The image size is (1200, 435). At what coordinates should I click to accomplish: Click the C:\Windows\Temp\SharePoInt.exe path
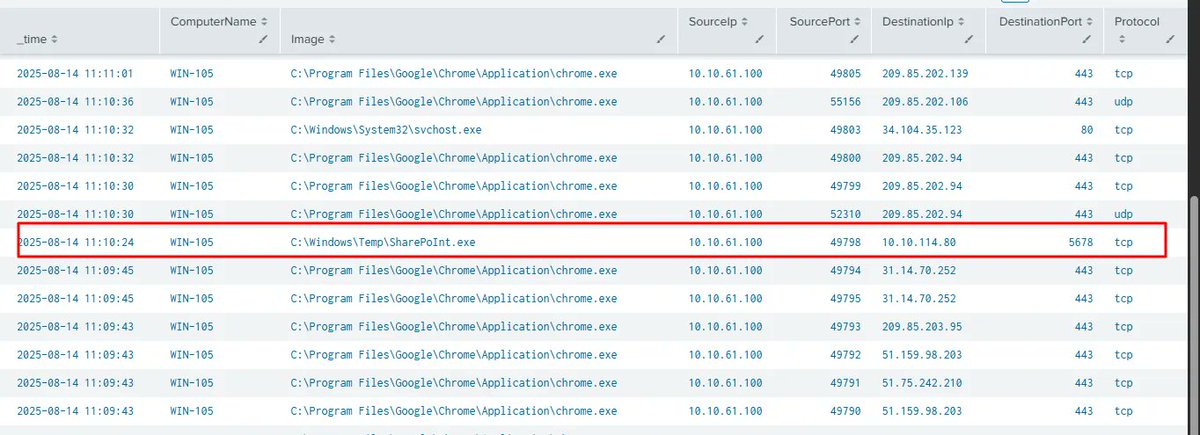pyautogui.click(x=381, y=243)
